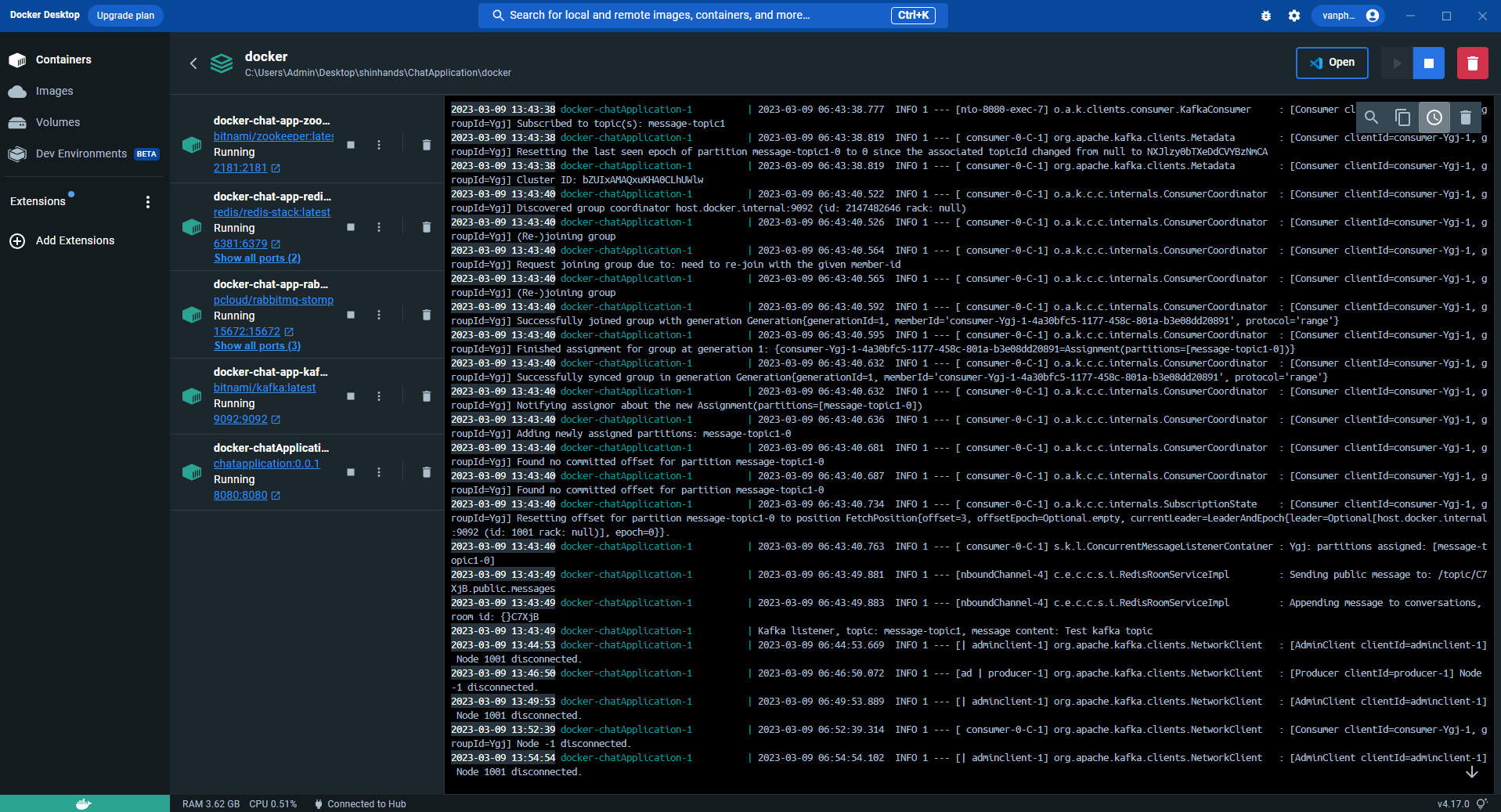
Task: Stop the docker-chatApplicati container
Action: click(x=351, y=472)
